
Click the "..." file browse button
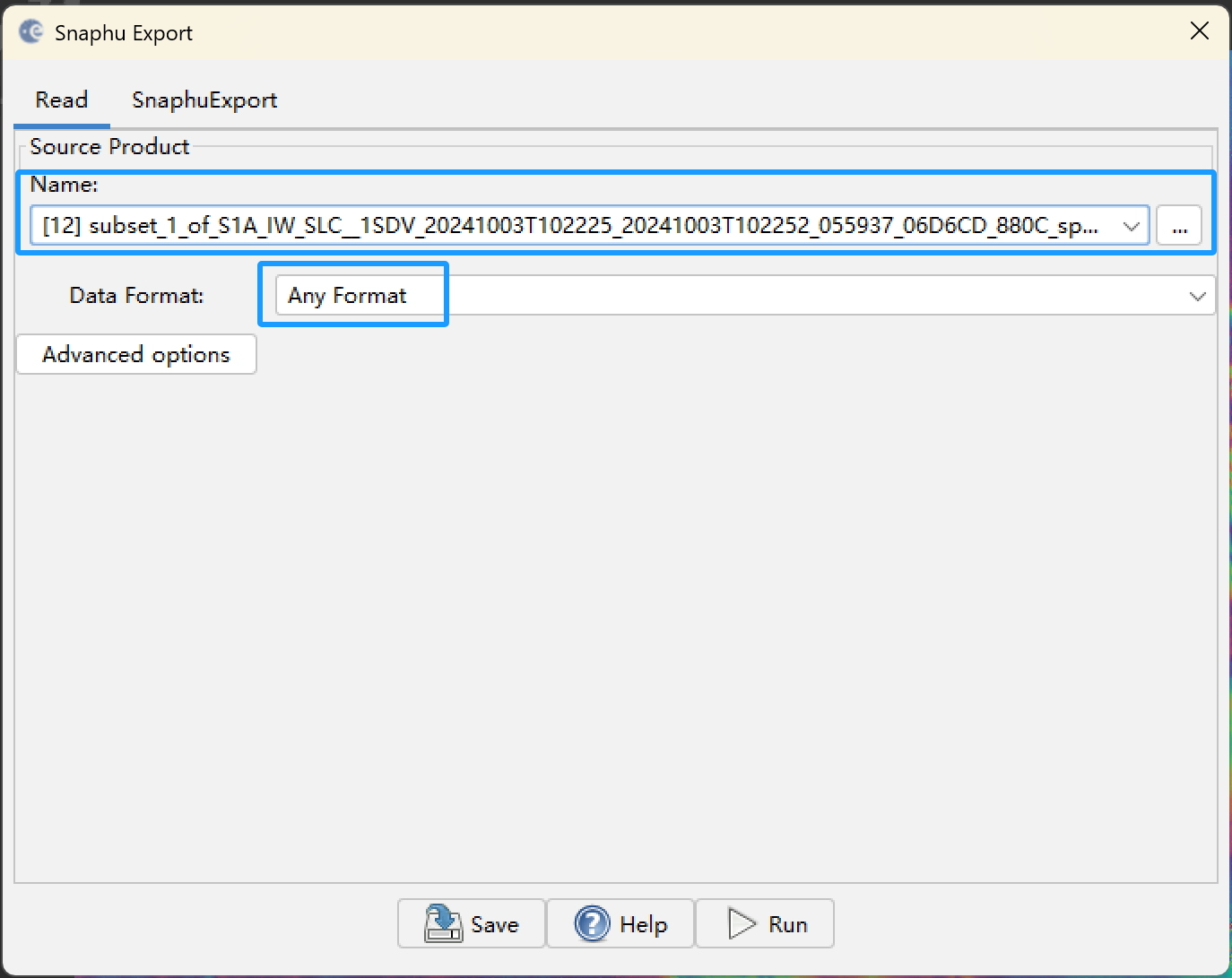(x=1179, y=225)
